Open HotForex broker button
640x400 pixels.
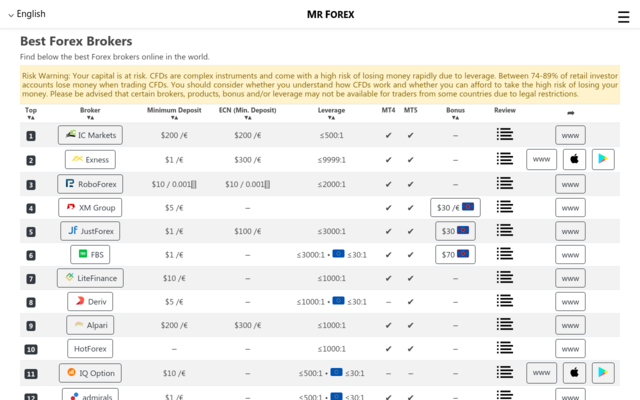pyautogui.click(x=90, y=349)
